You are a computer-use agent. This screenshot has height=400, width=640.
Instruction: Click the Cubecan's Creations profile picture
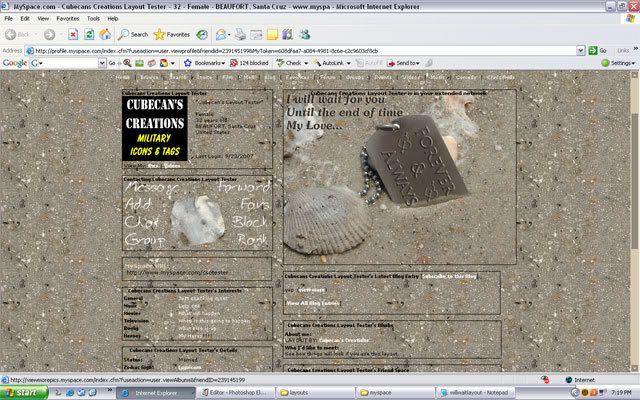155,128
